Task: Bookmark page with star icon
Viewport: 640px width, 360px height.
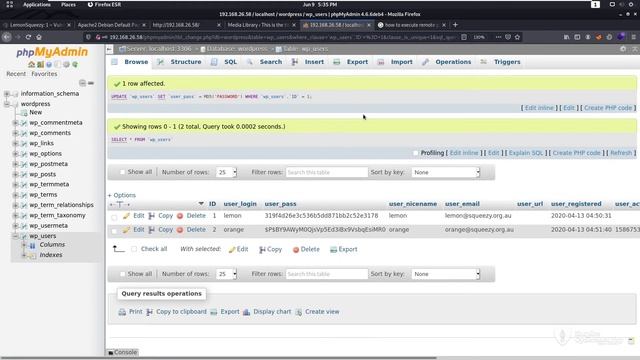Action: [517, 37]
